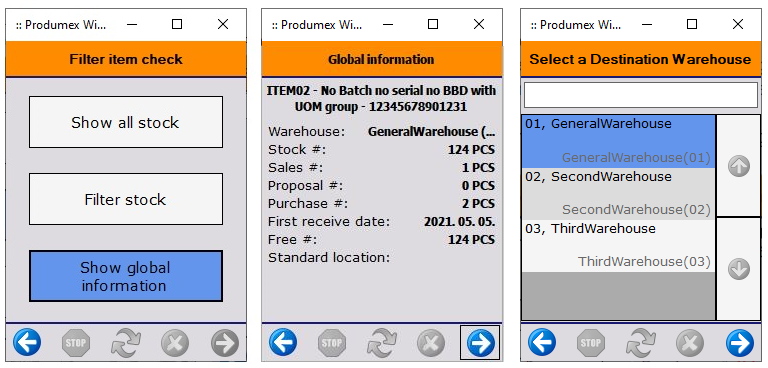The width and height of the screenshot is (768, 368).
Task: Click back arrow in Filter item check window
Action: coord(27,342)
